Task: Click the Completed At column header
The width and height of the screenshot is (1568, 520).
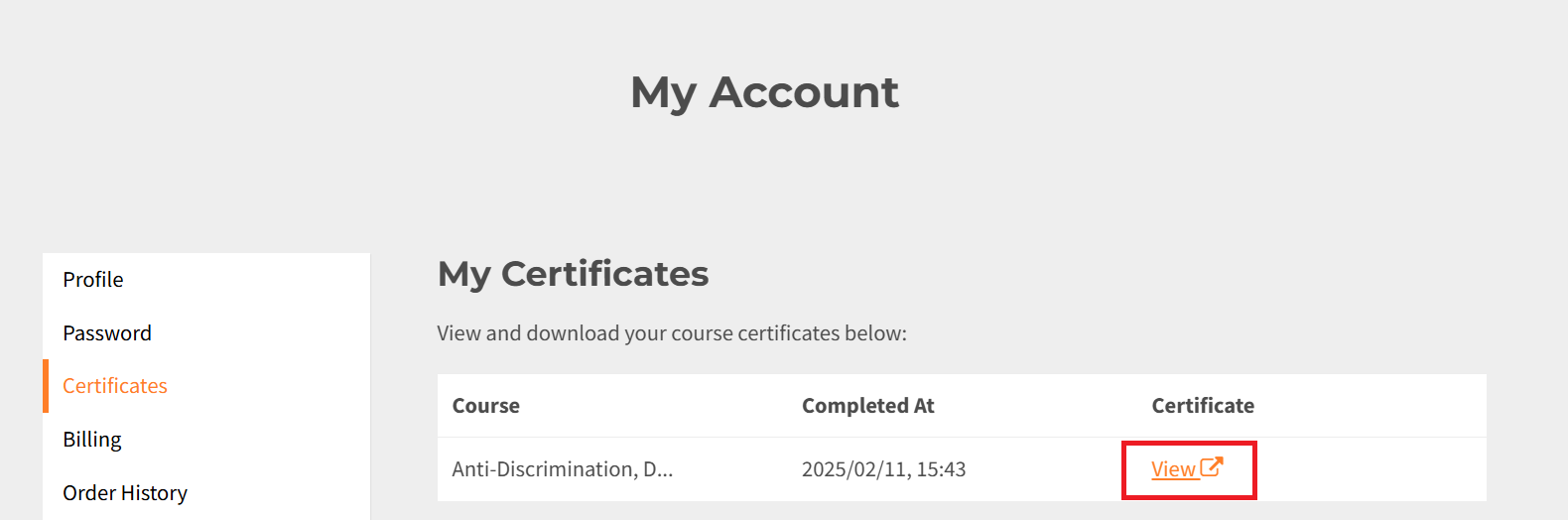Action: coord(868,406)
